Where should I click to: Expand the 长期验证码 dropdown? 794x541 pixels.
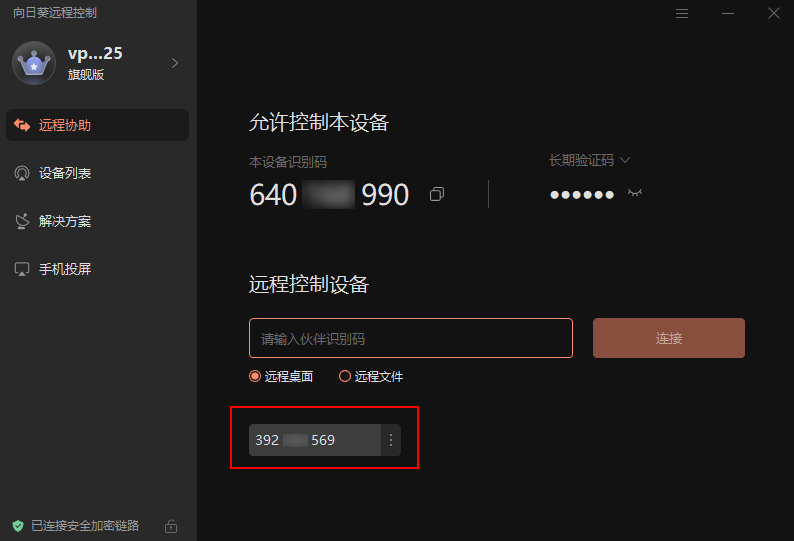tap(589, 161)
